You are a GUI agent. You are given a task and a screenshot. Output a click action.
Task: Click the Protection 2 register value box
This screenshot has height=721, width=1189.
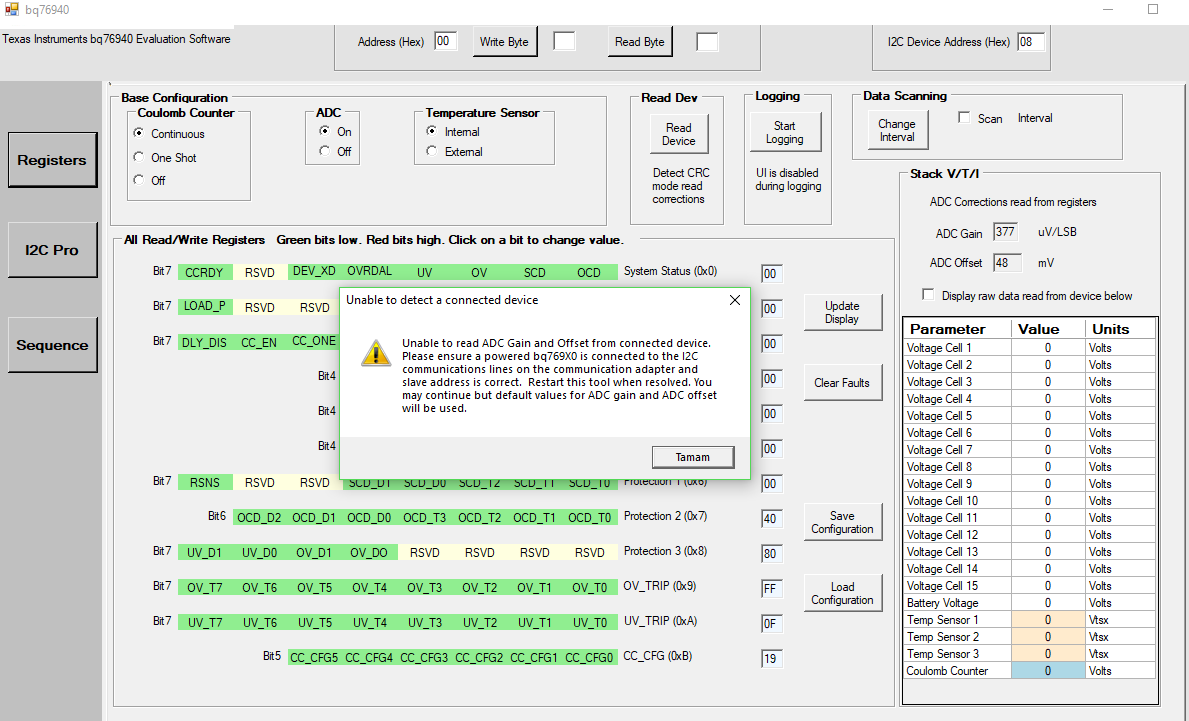pyautogui.click(x=771, y=519)
